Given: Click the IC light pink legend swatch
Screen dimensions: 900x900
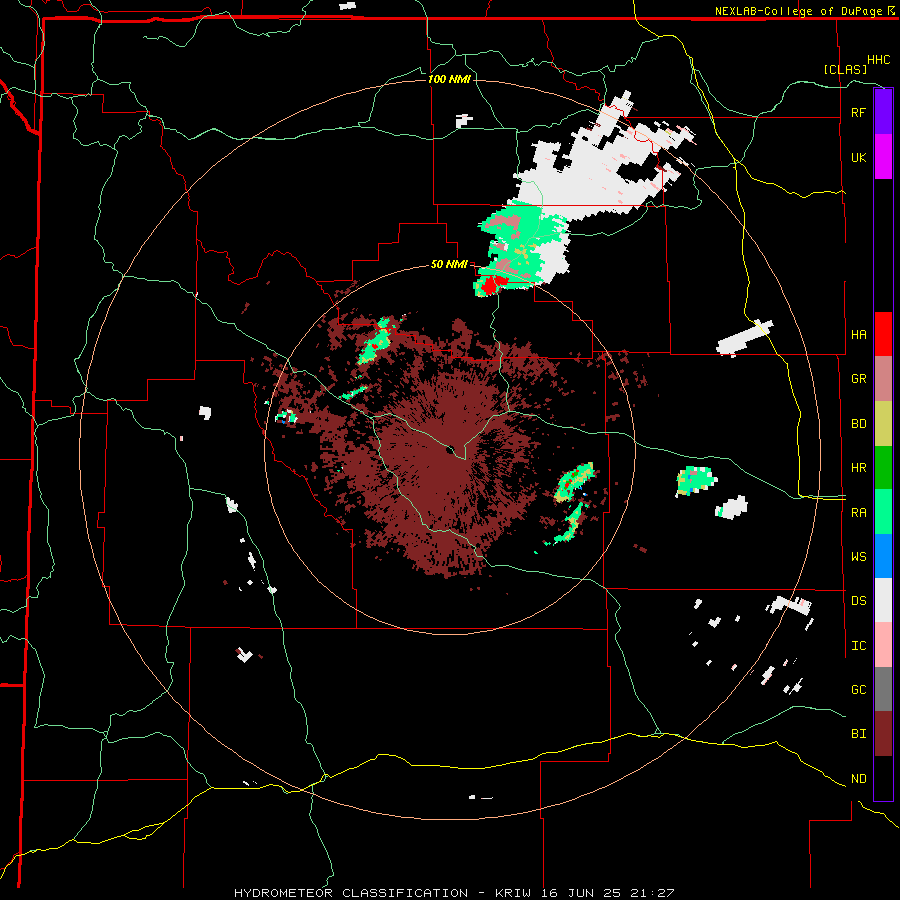Looking at the screenshot, I should 883,645.
